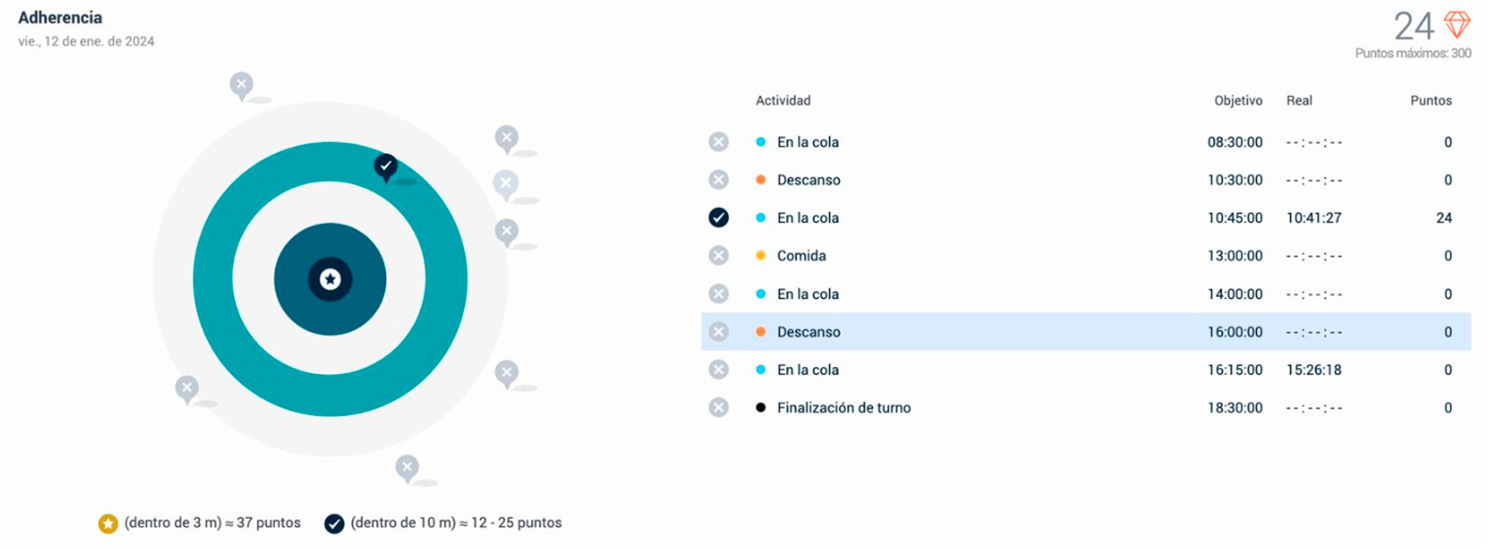Click the Objetivo column header

pyautogui.click(x=1238, y=101)
